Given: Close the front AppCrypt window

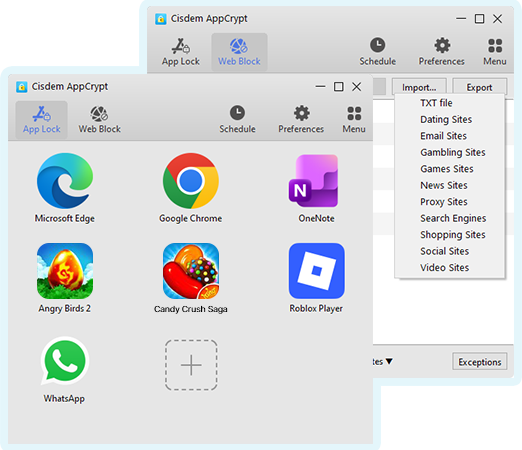Looking at the screenshot, I should pos(357,87).
